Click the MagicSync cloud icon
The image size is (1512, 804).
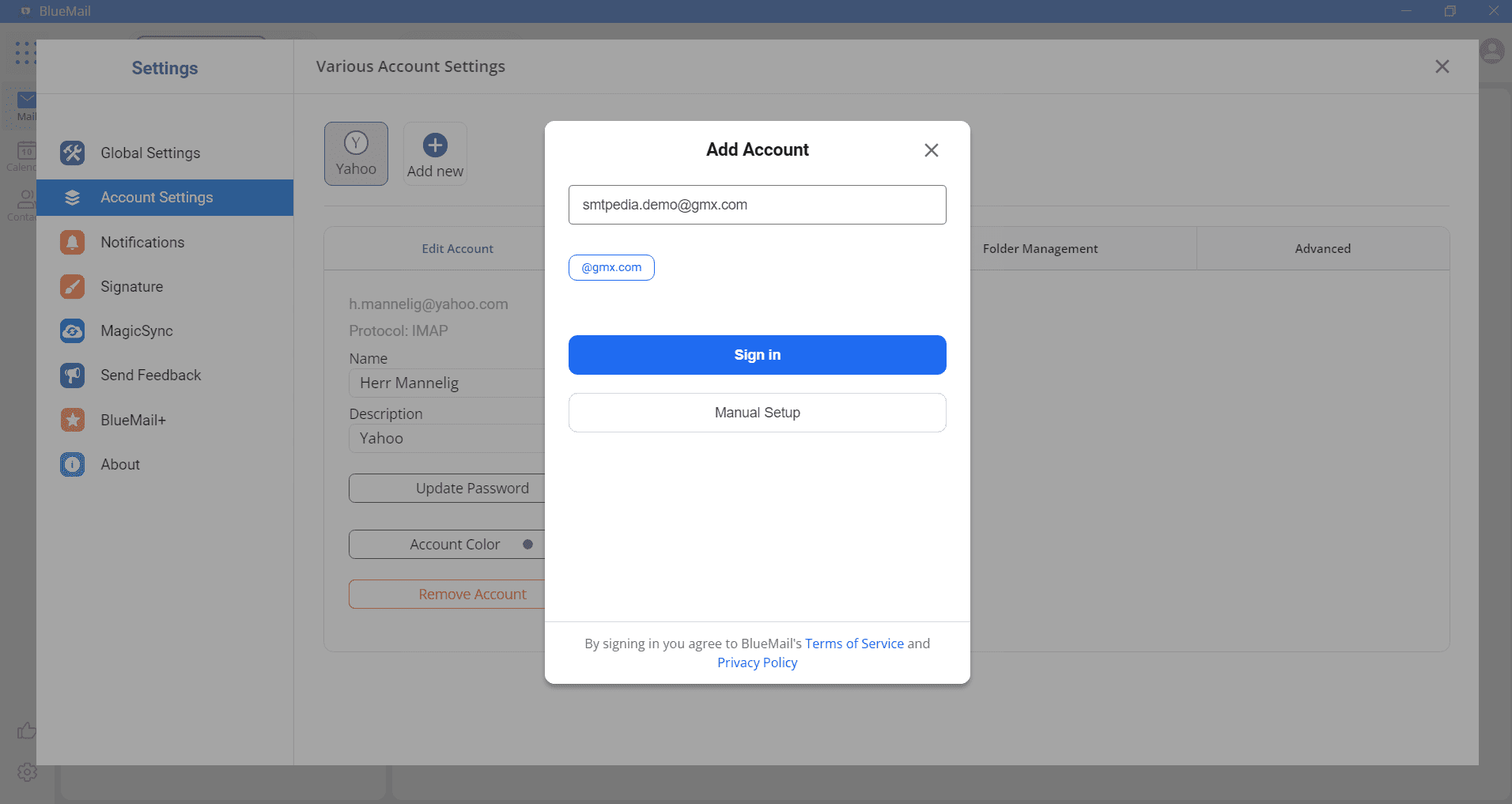(x=73, y=330)
